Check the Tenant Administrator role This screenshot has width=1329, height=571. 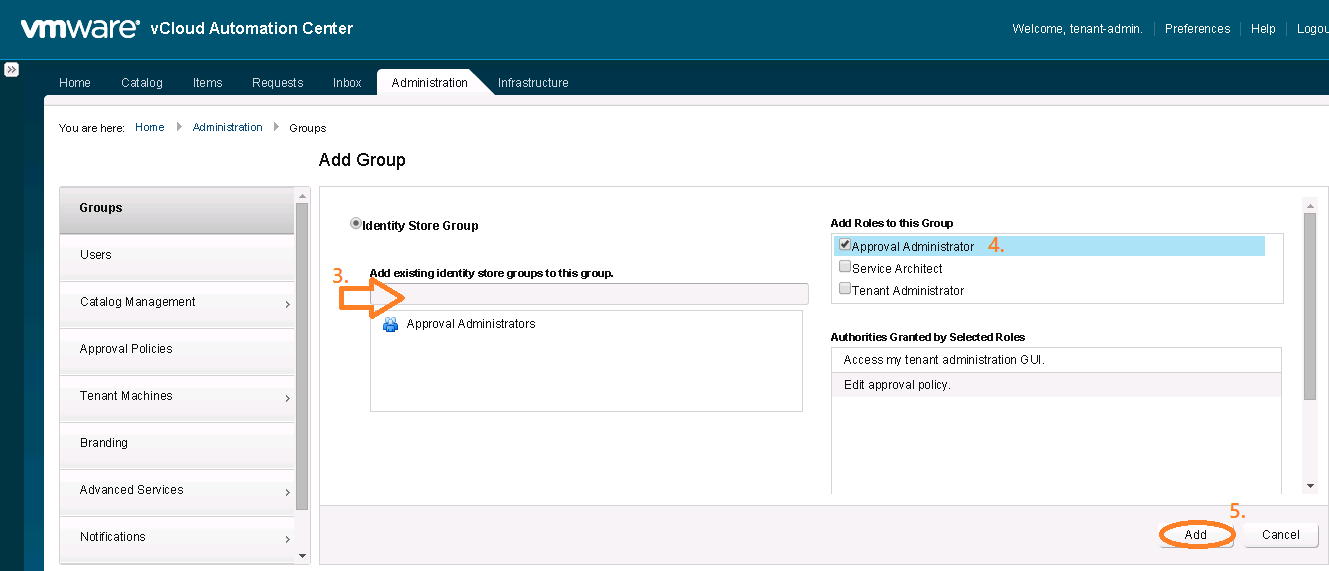845,289
